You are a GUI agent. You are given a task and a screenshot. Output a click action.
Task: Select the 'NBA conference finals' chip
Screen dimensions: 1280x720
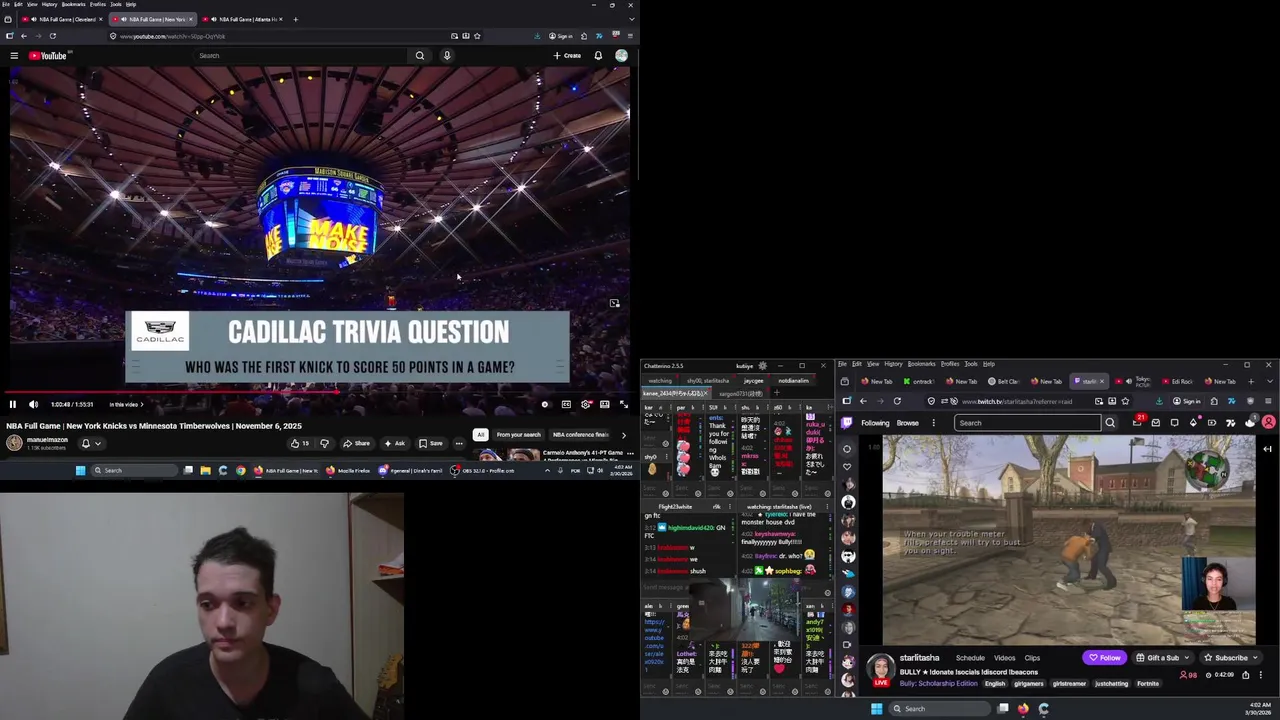[580, 435]
